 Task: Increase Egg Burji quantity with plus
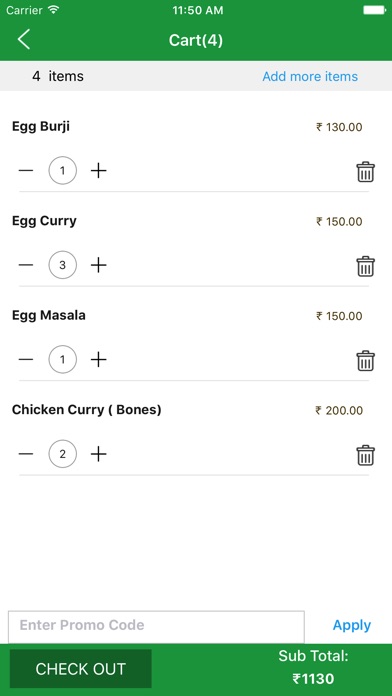[x=99, y=170]
